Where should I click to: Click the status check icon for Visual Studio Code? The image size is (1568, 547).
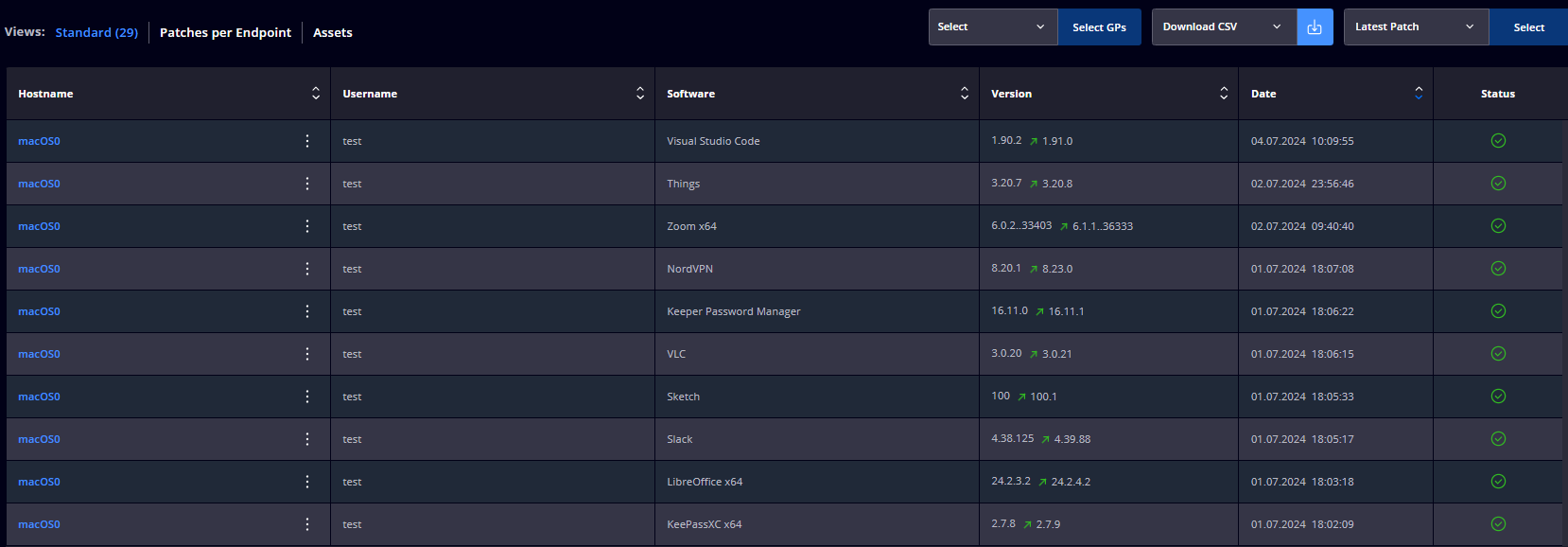pyautogui.click(x=1498, y=141)
